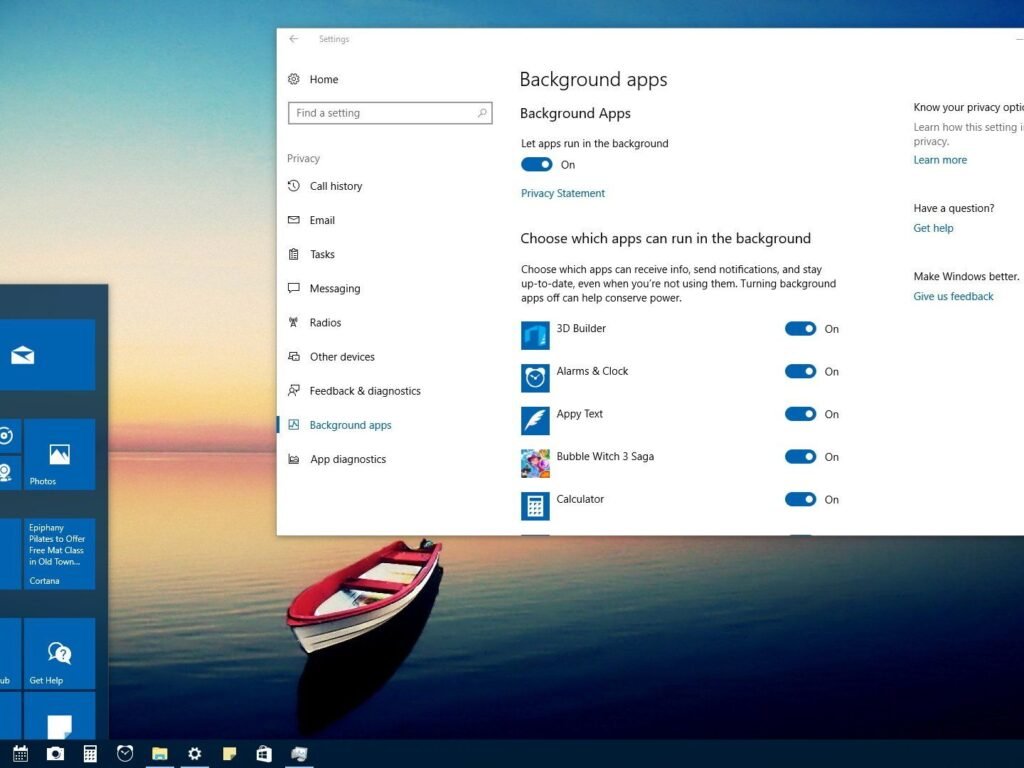The width and height of the screenshot is (1024, 768).
Task: Open the Photos tile in Start menu
Action: [59, 455]
